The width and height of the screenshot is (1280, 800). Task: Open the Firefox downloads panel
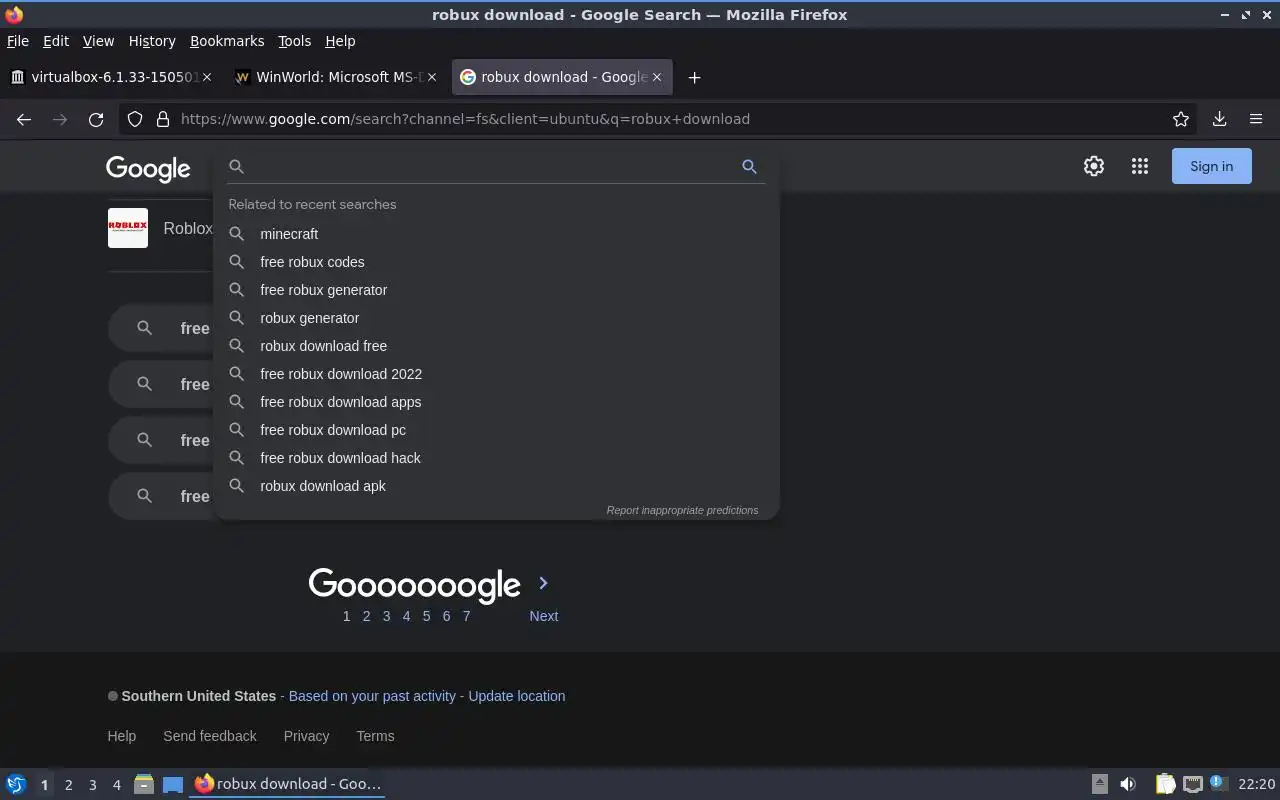1219,119
